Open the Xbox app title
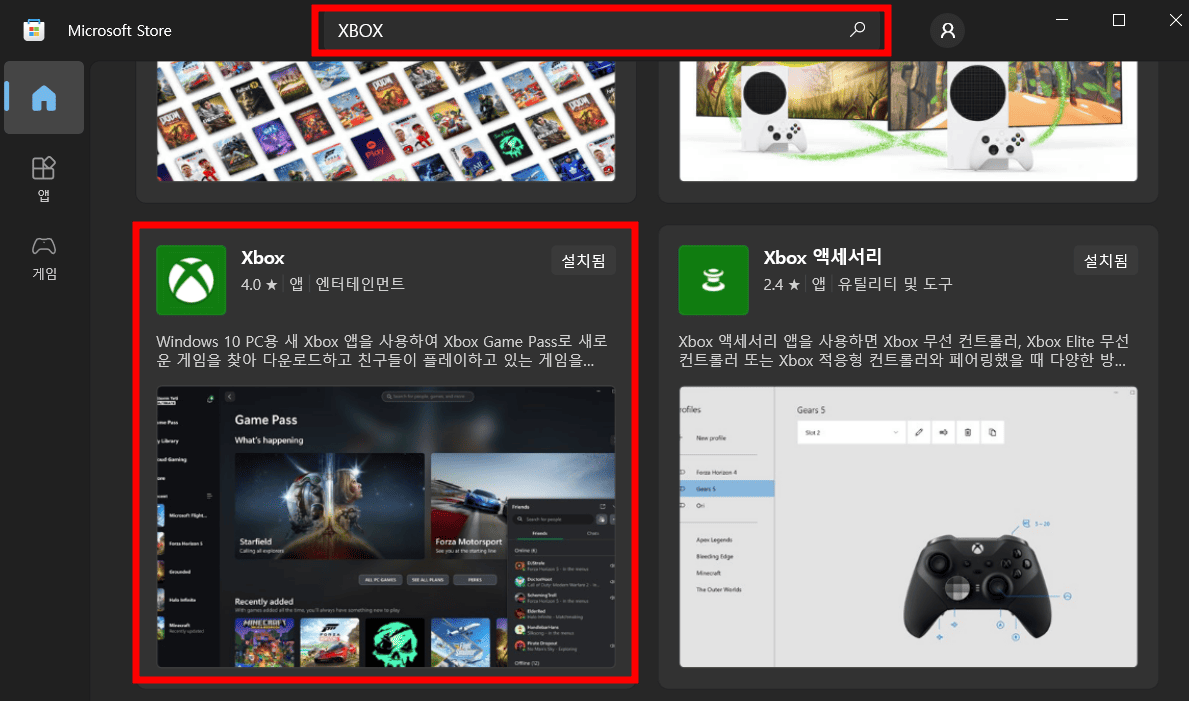 pos(262,258)
